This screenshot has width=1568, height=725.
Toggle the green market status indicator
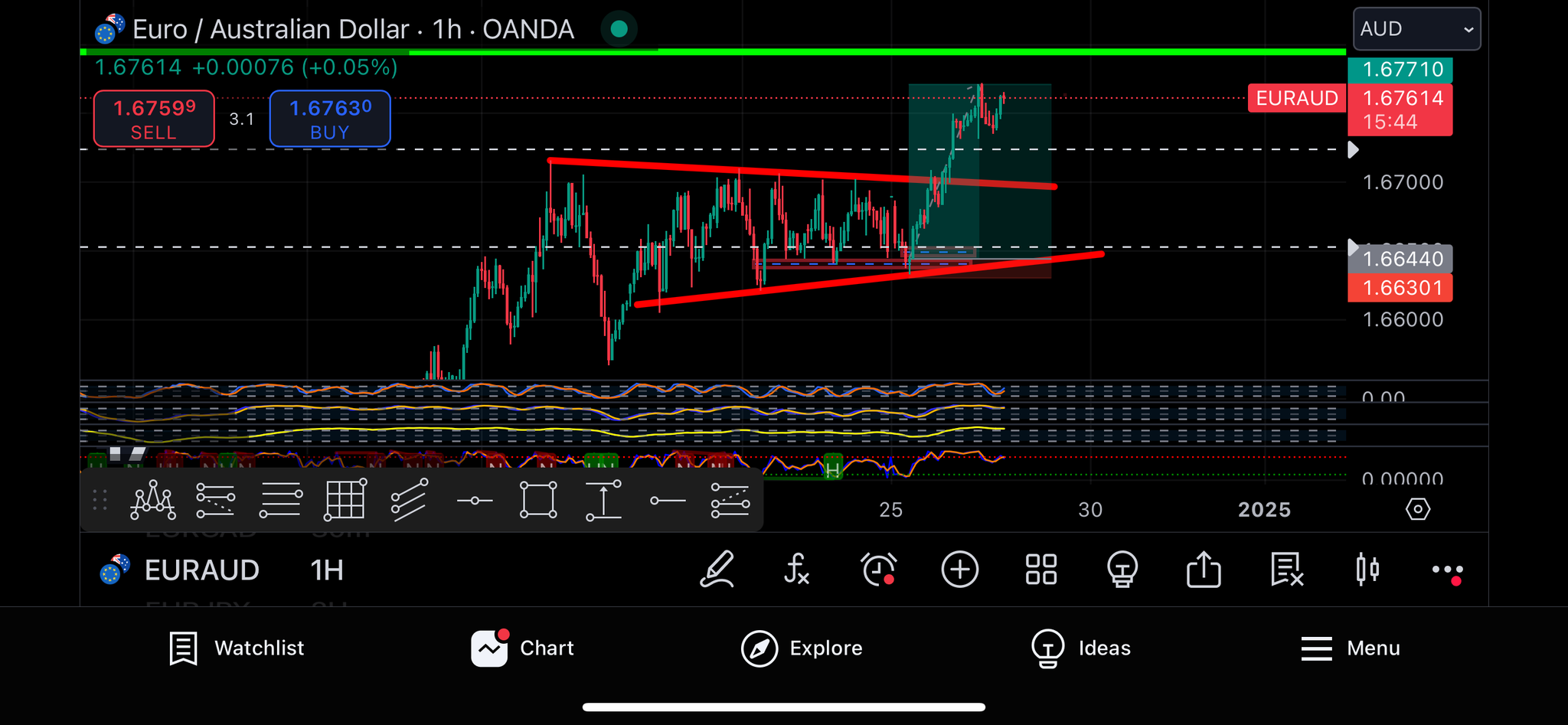[x=619, y=29]
